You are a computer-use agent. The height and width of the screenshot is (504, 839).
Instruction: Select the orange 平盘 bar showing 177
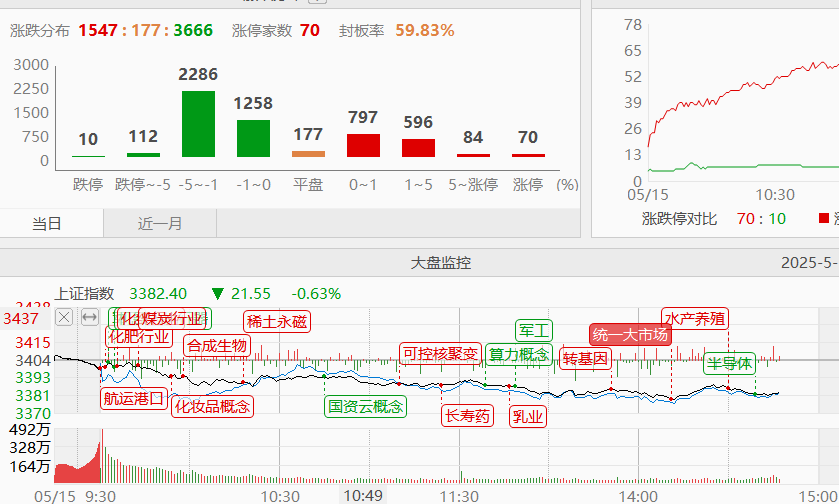(308, 154)
